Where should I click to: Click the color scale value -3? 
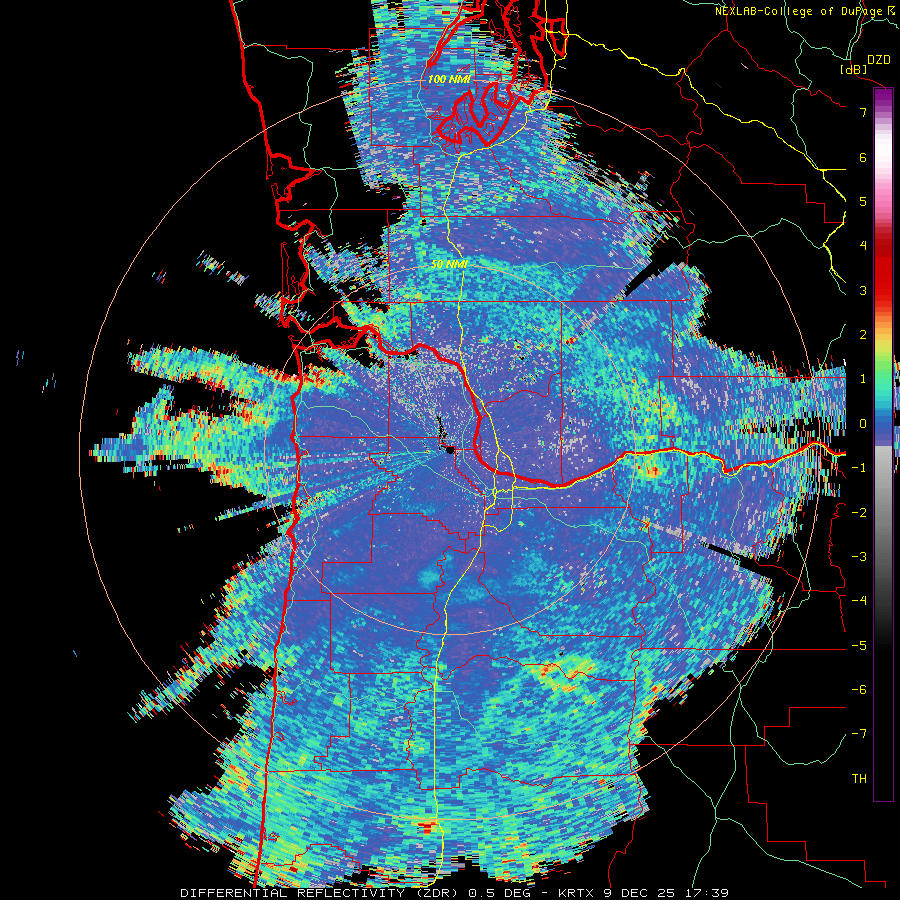859,557
